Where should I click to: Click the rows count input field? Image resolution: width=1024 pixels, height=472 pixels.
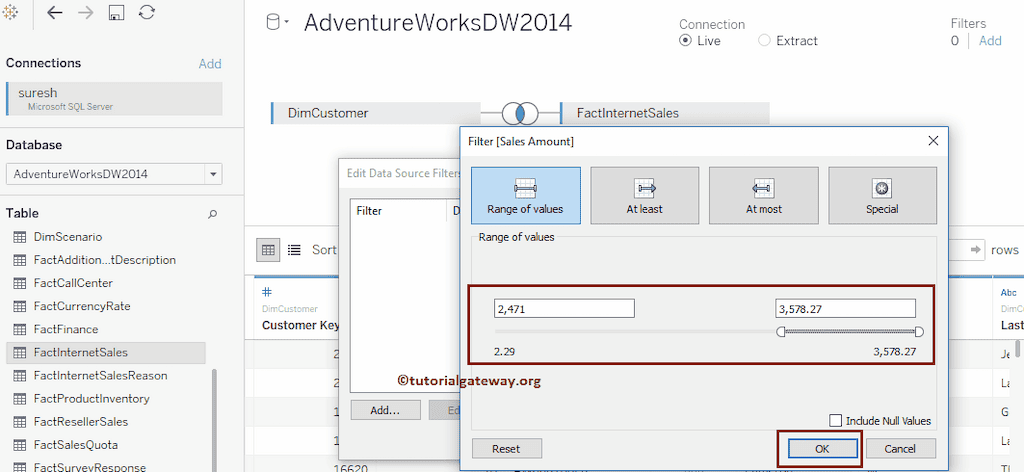click(965, 249)
